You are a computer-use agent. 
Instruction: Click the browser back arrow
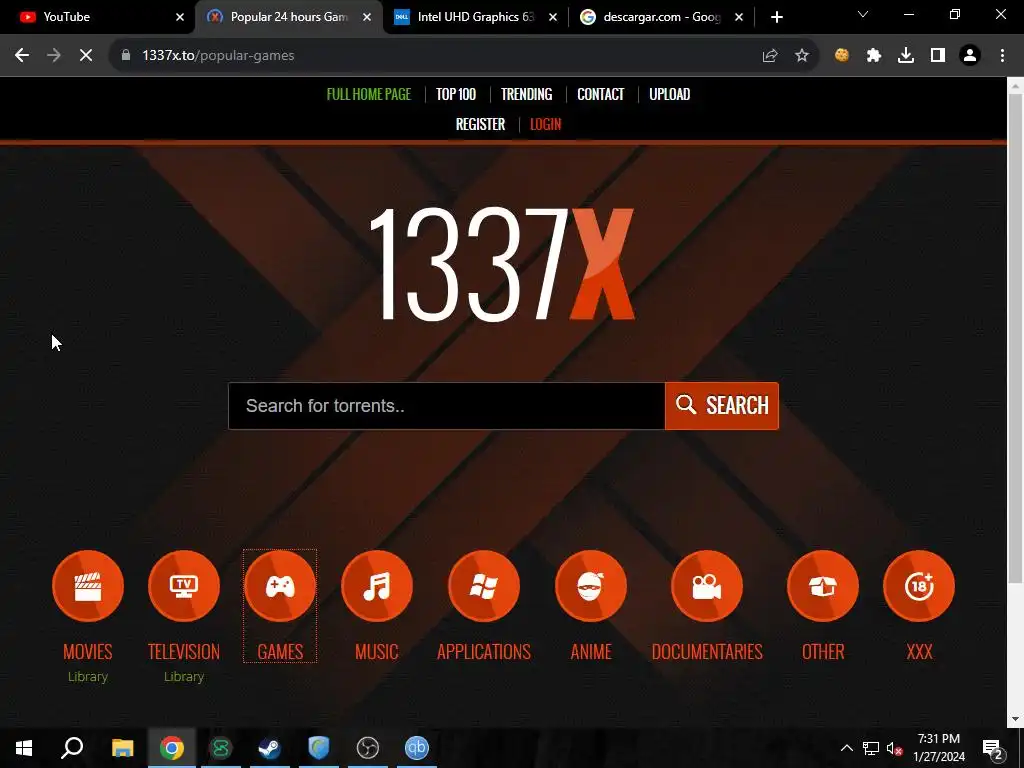[x=22, y=56]
